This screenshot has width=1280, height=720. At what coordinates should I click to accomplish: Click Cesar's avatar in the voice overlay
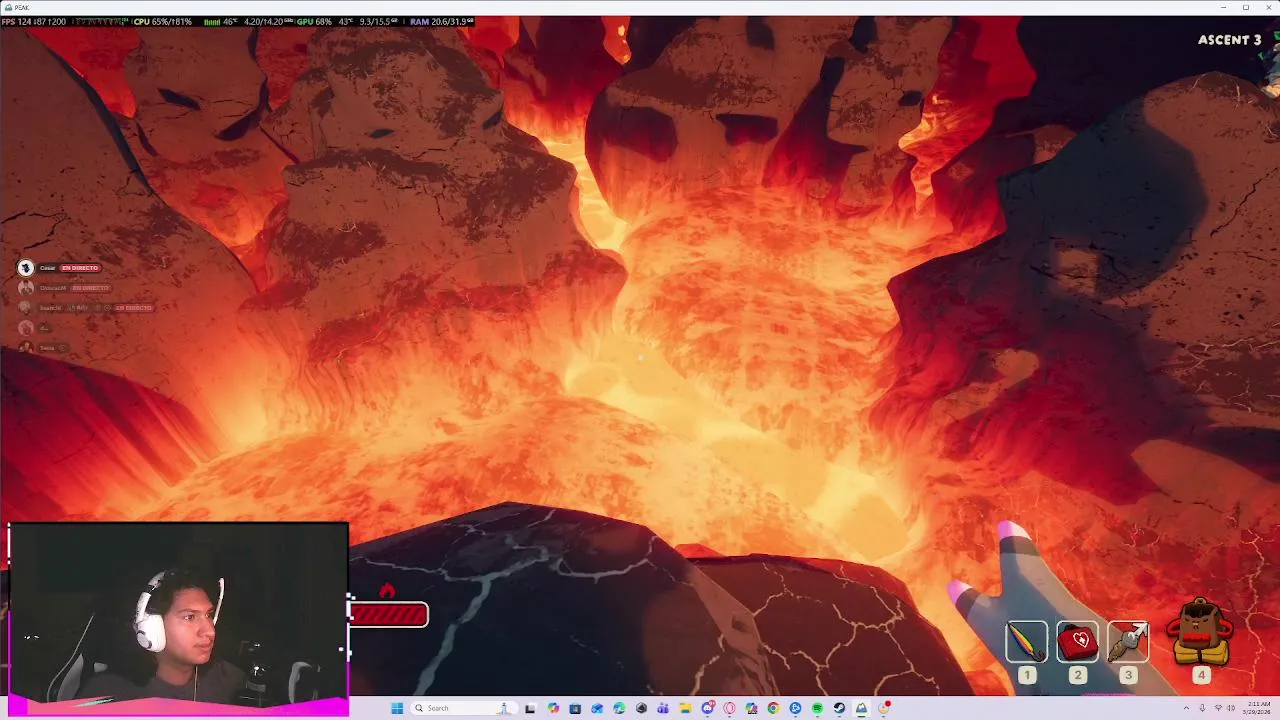(x=26, y=268)
